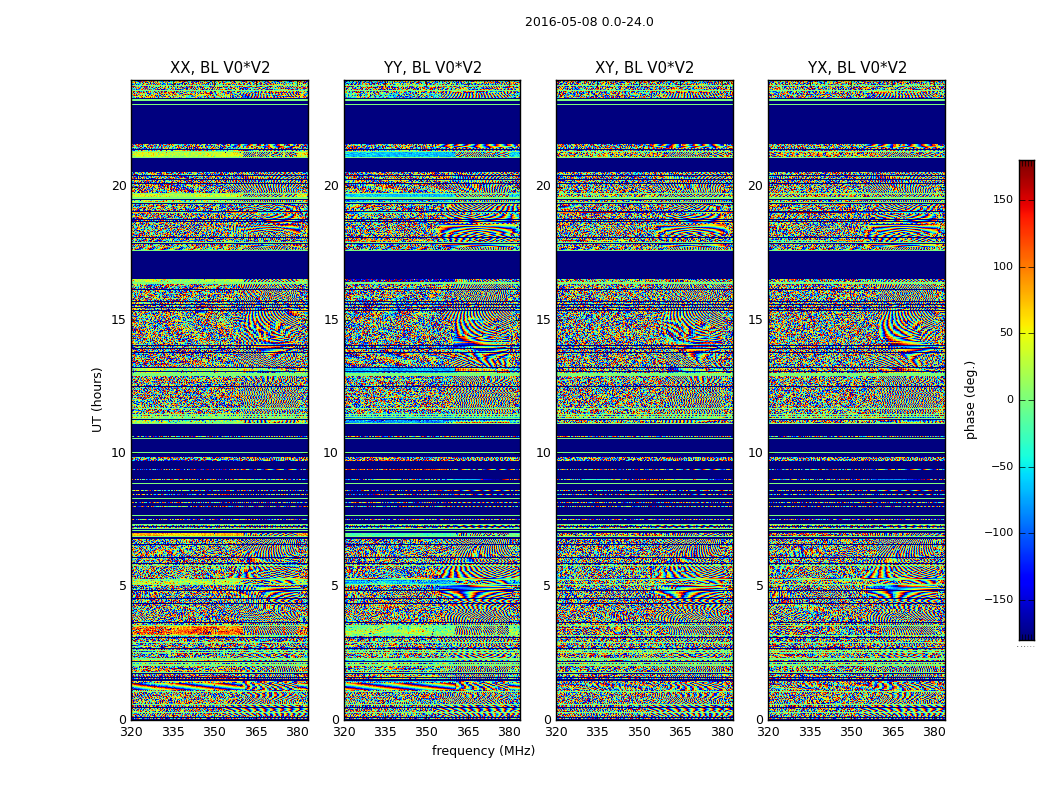This screenshot has height=800, width=1050.
Task: Click the YY plot y-tick label 5
Action: tap(334, 586)
